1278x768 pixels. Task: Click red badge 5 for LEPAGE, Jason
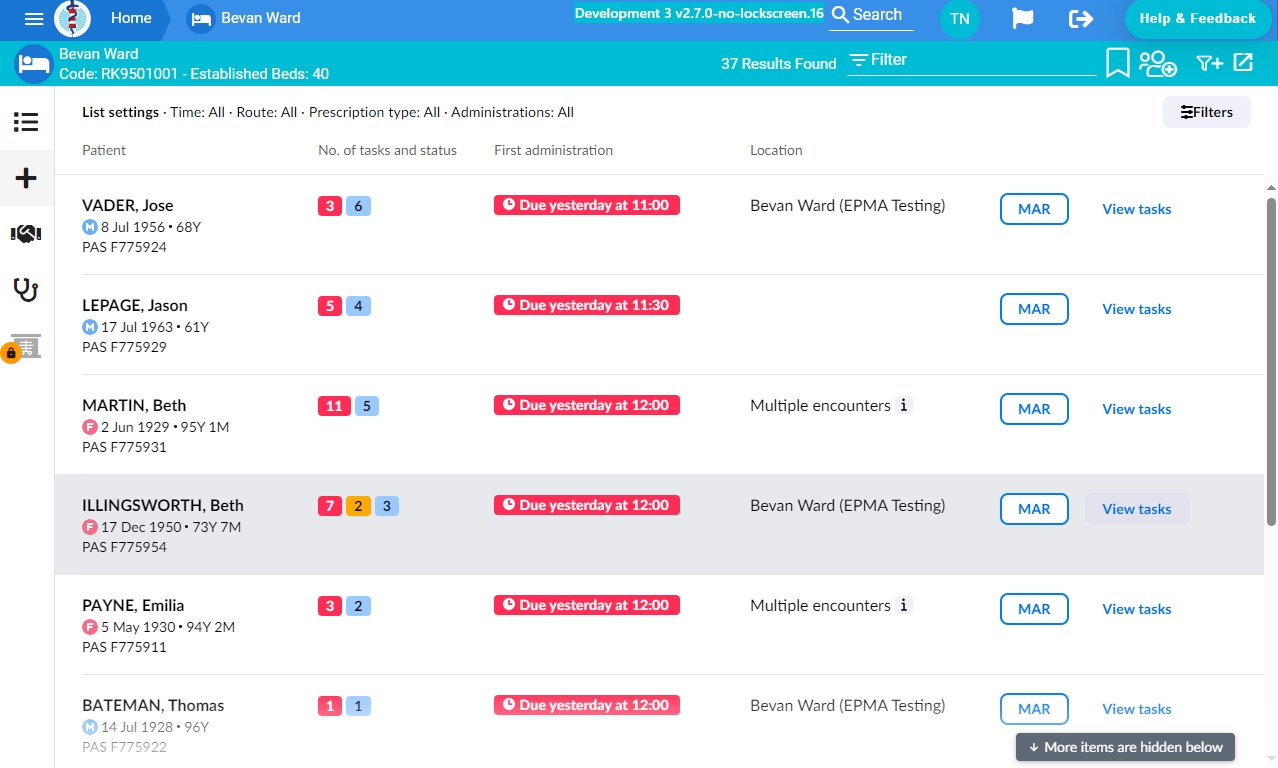[x=330, y=306]
